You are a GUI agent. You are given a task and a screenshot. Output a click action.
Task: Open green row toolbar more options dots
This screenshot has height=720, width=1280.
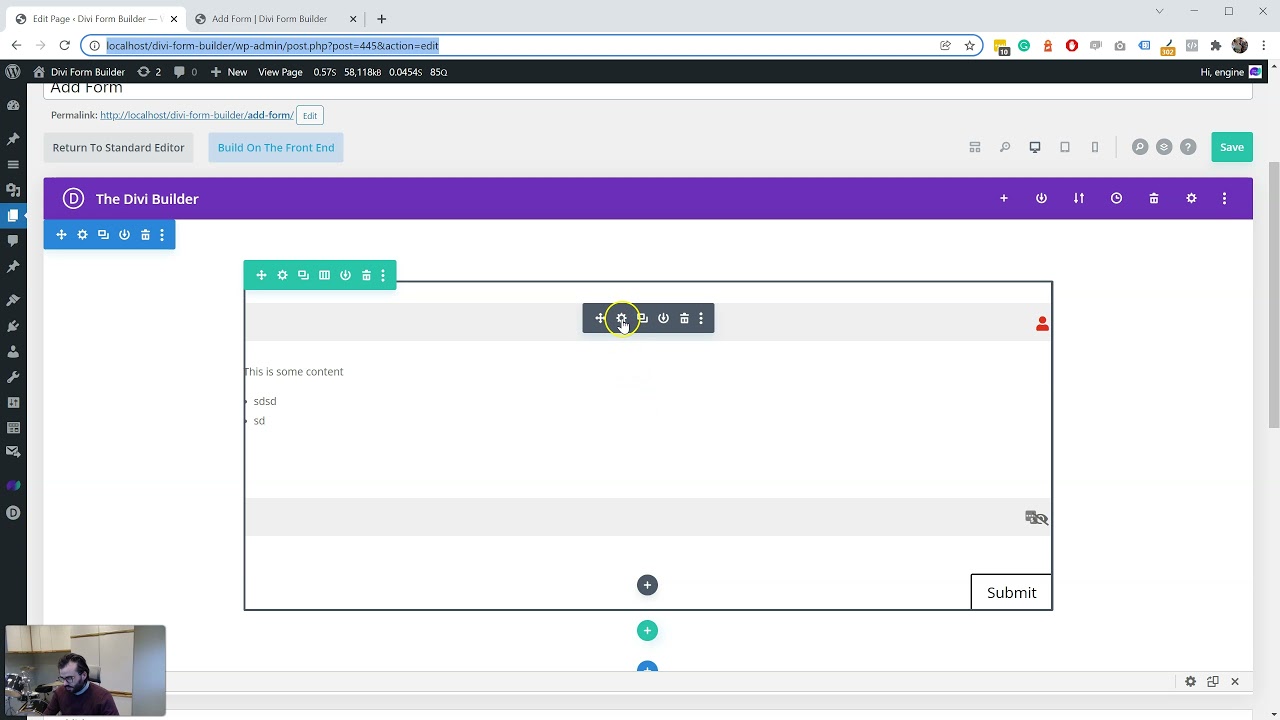[x=383, y=275]
